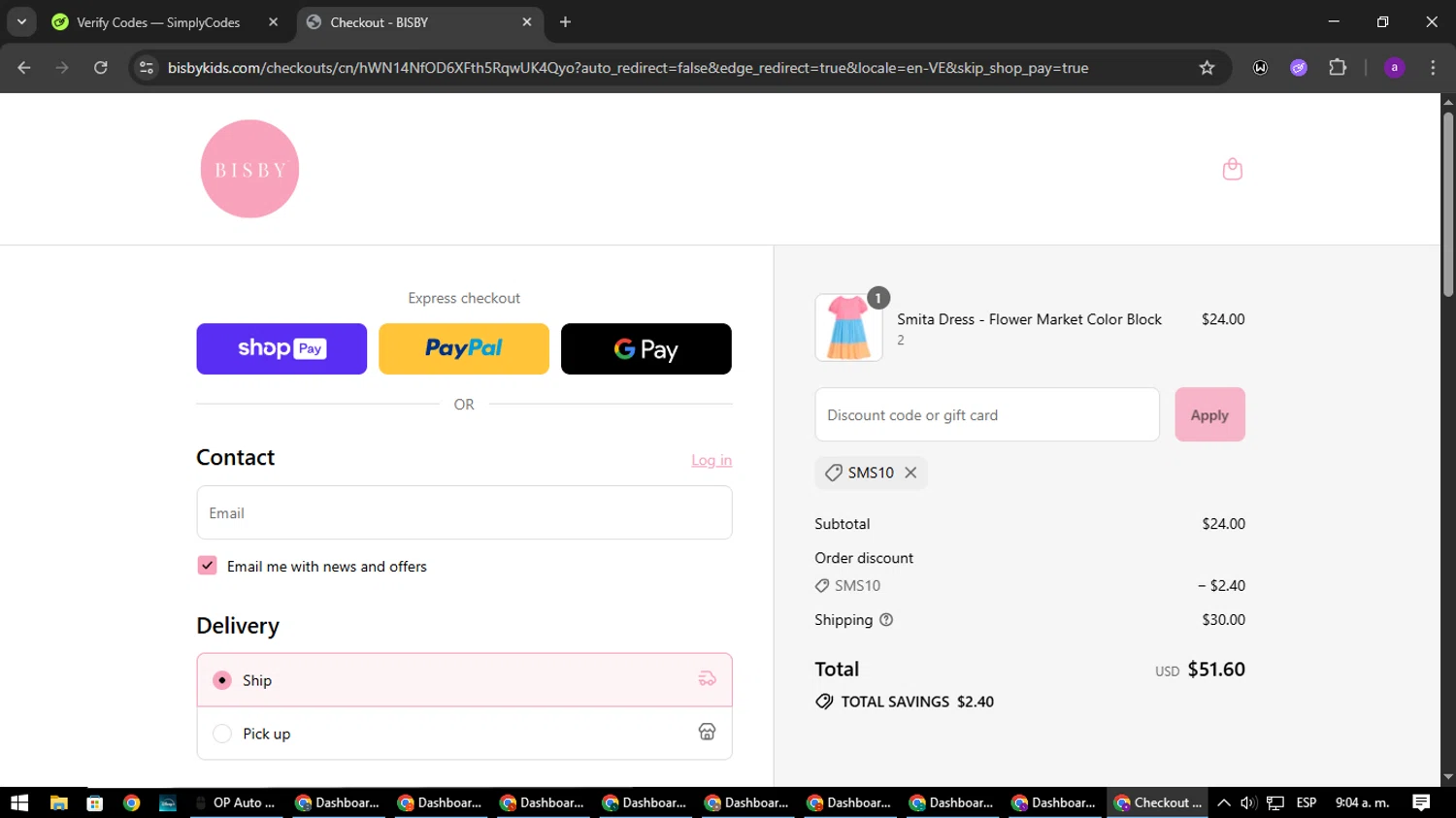Pay with Shop Pay

pos(281,348)
